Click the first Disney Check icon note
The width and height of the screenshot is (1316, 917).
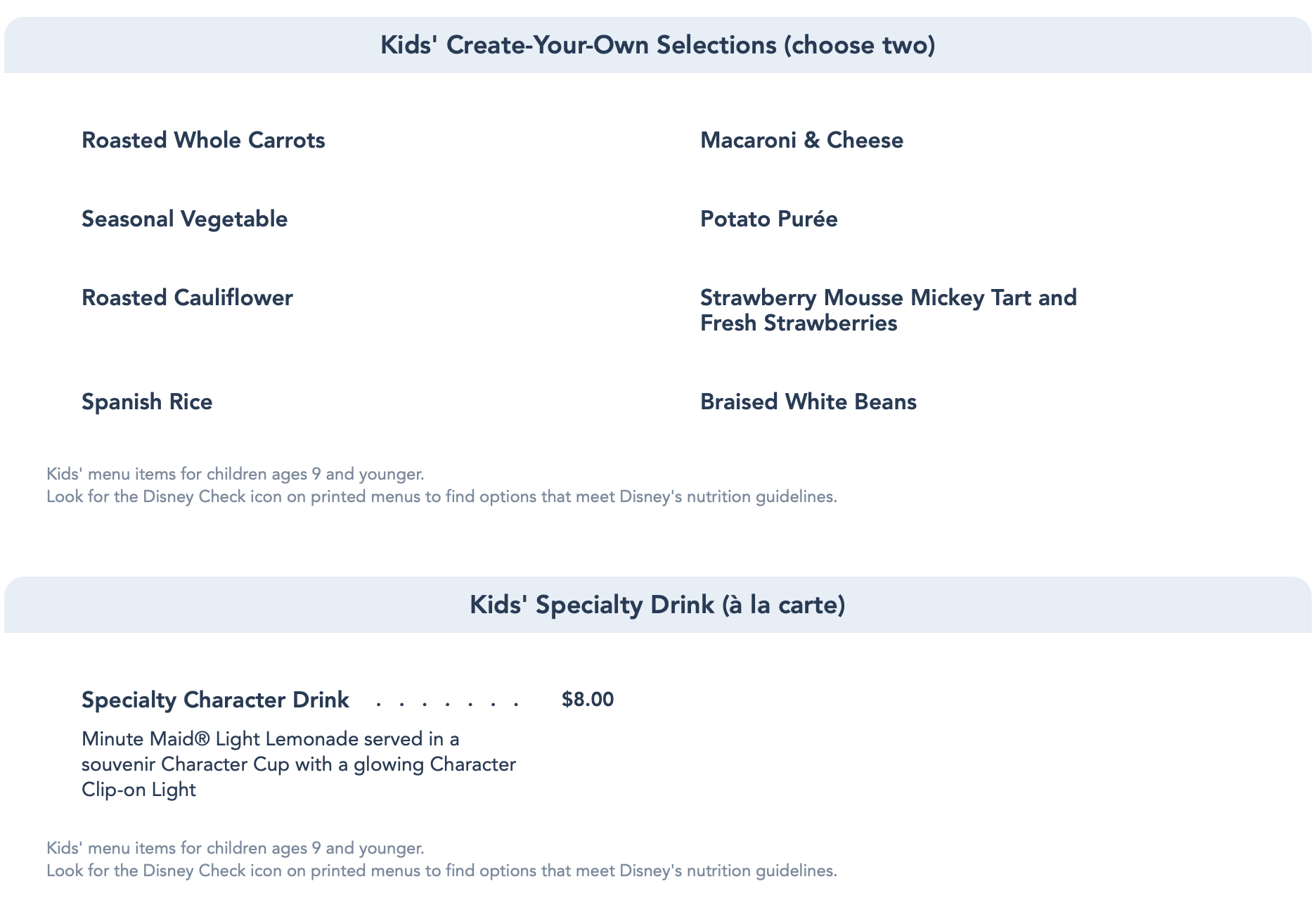point(441,497)
